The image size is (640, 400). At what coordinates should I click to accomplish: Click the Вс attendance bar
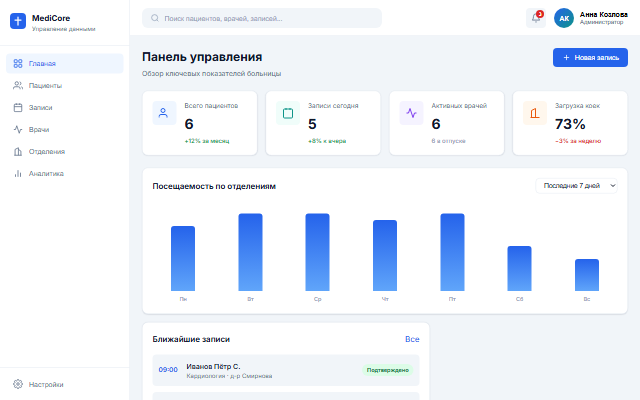(x=587, y=275)
